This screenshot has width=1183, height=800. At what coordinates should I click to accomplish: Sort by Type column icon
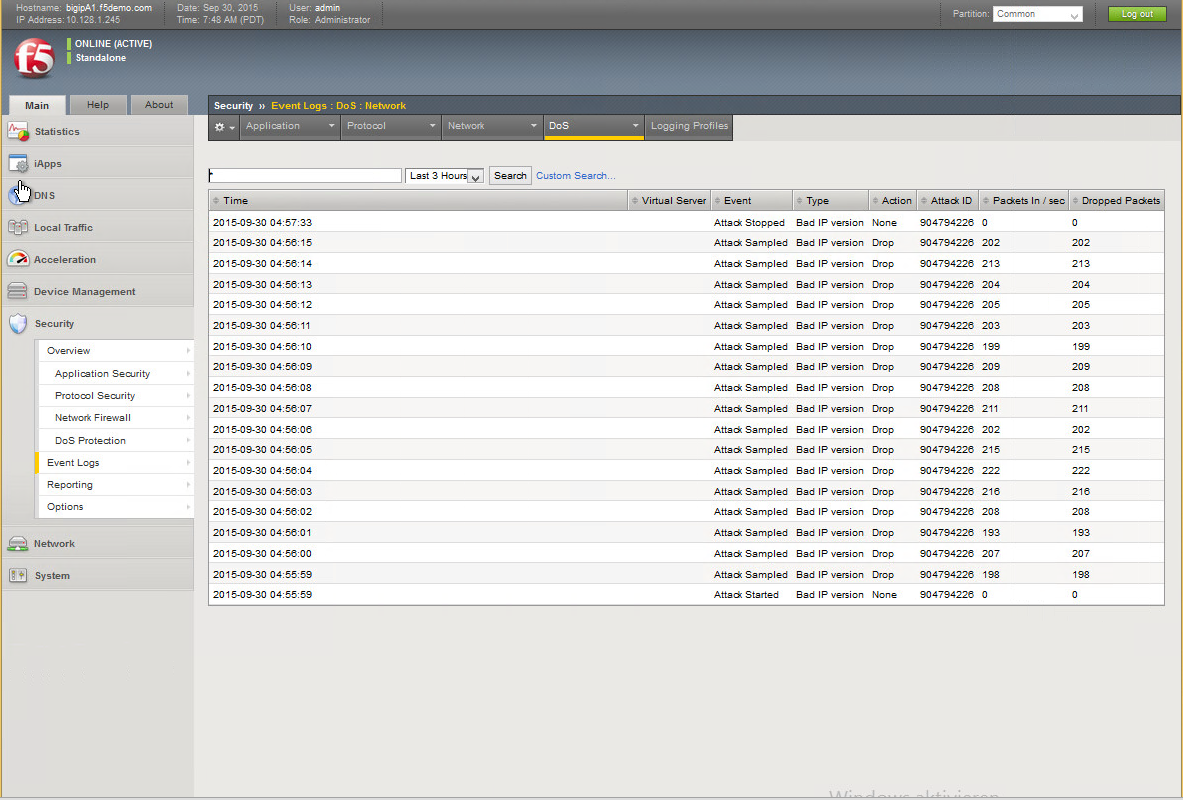[800, 201]
